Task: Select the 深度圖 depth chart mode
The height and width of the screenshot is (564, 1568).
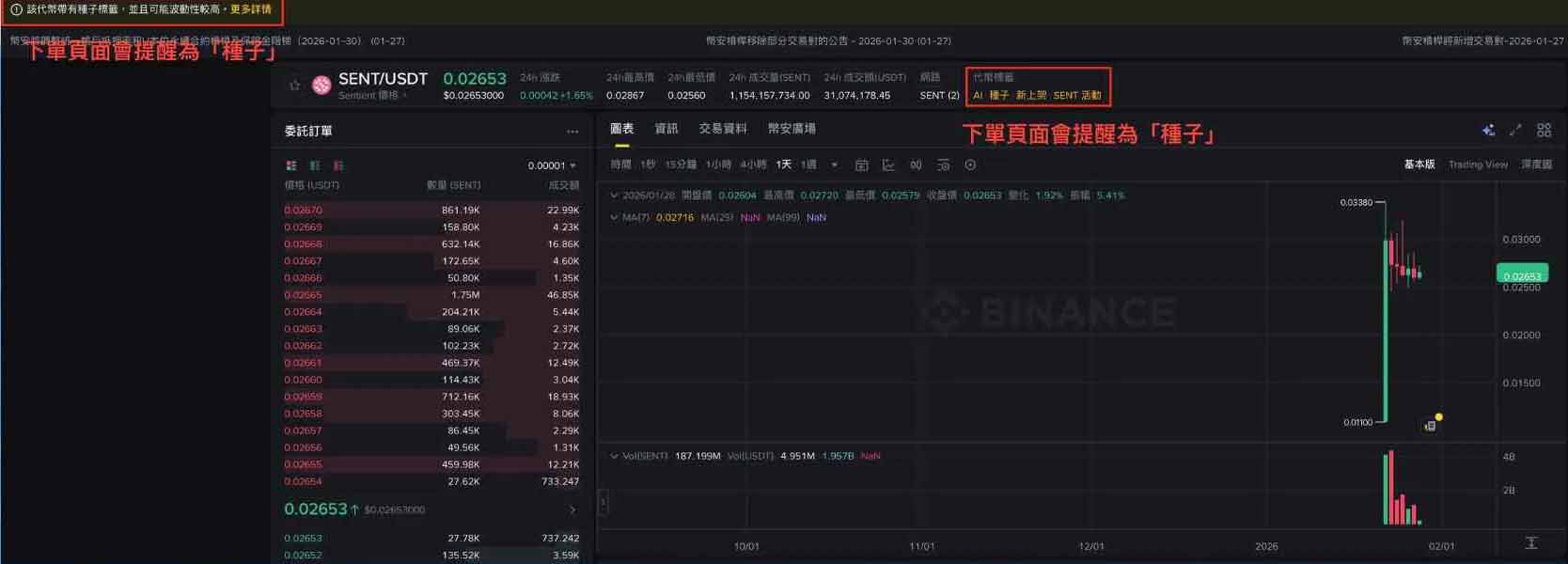Action: click(1536, 164)
